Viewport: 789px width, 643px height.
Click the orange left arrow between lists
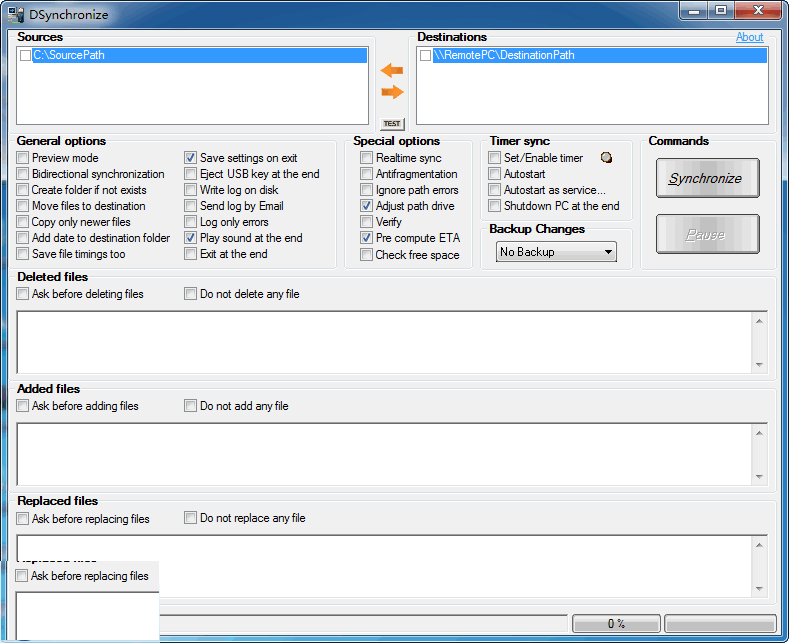coord(392,70)
